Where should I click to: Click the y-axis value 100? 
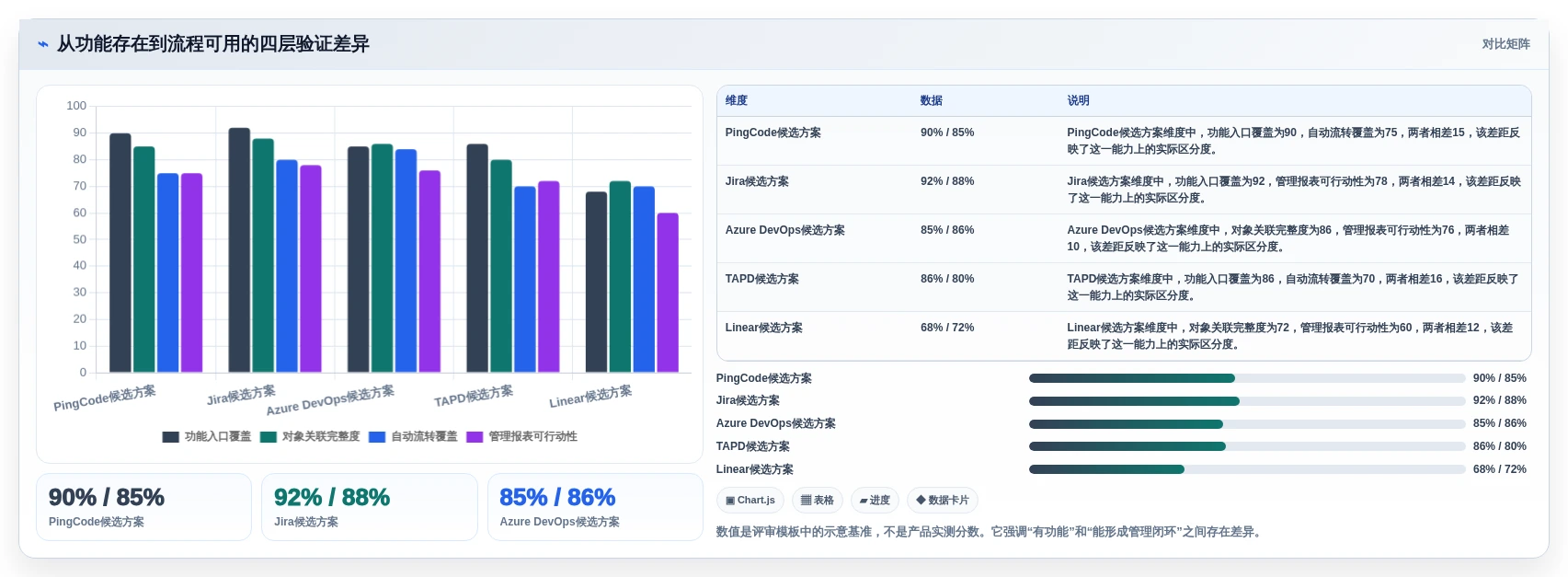[x=76, y=106]
